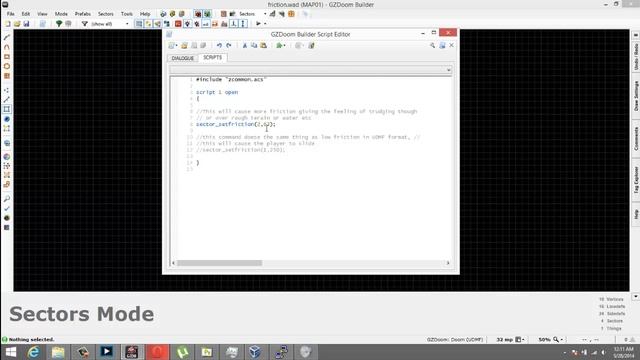
Task: Click the New Map icon in main toolbar
Action: pos(7,24)
